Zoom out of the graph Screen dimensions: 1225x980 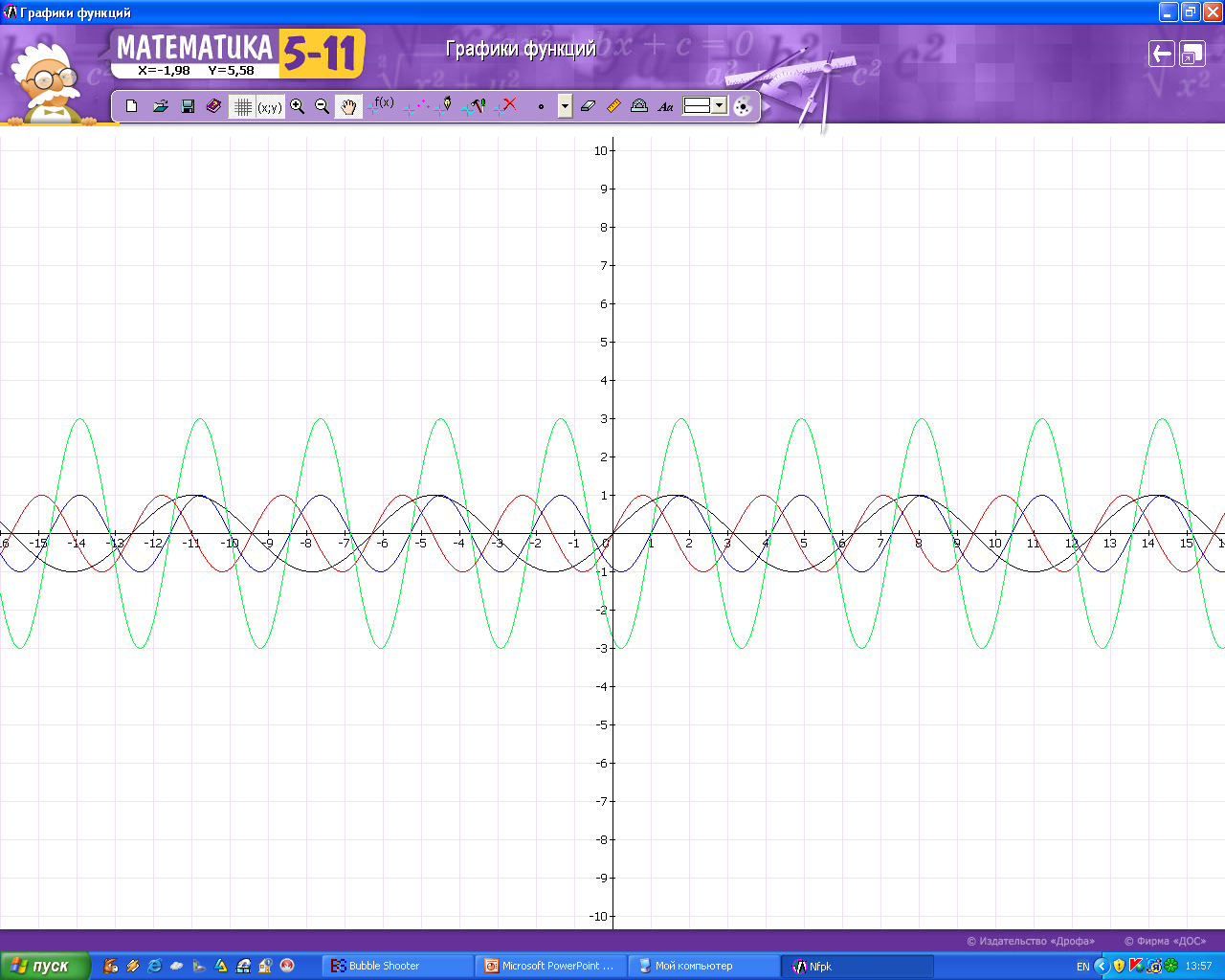click(x=323, y=106)
